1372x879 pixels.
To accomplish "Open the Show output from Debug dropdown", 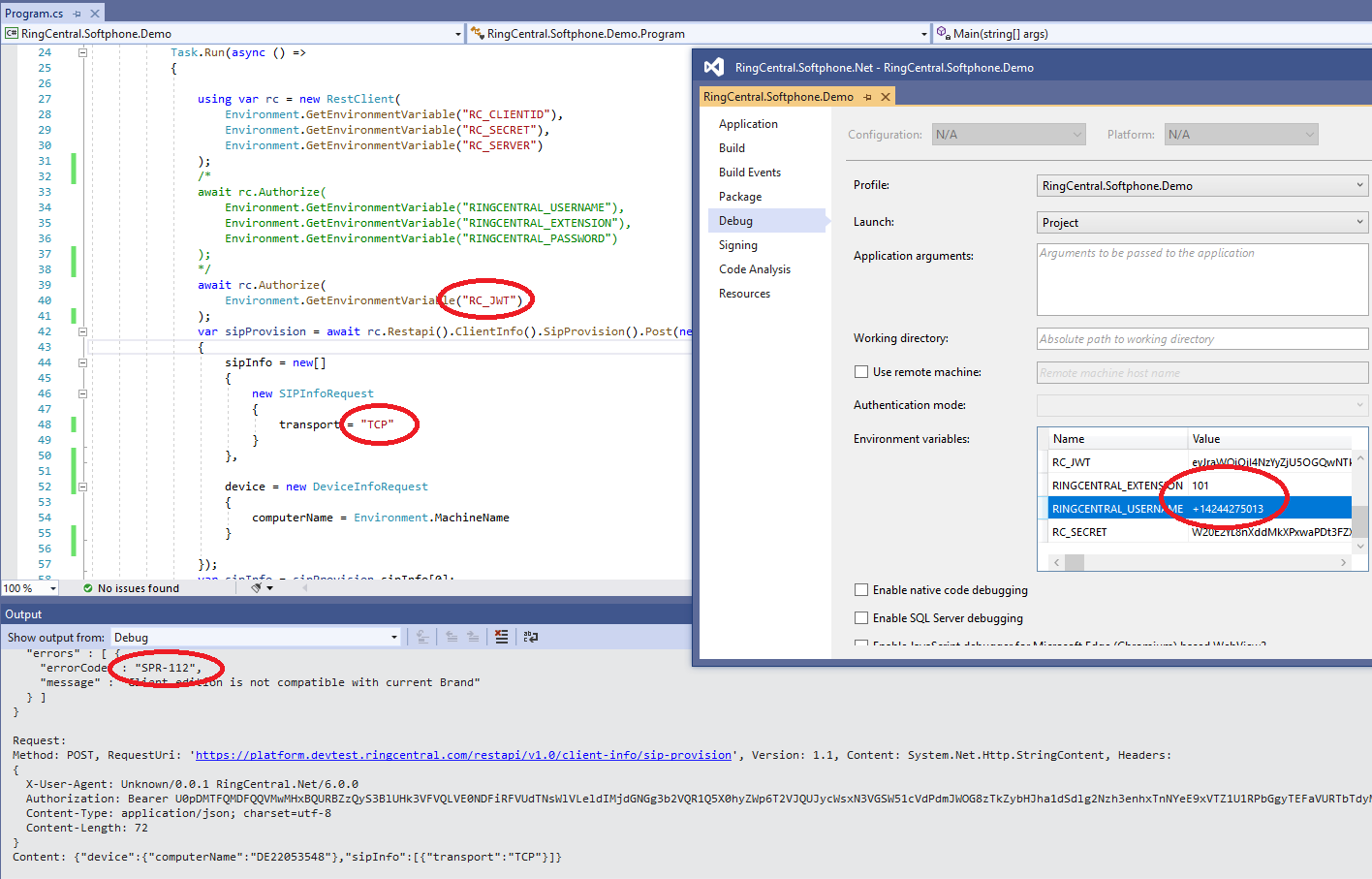I will (256, 637).
